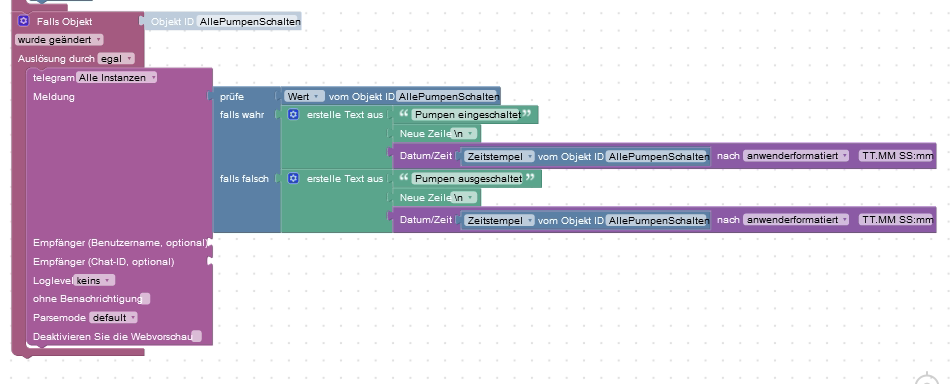Click the closing quote icon of 'Pumpen ausgeschaltet'
The image size is (950, 384).
[x=531, y=178]
